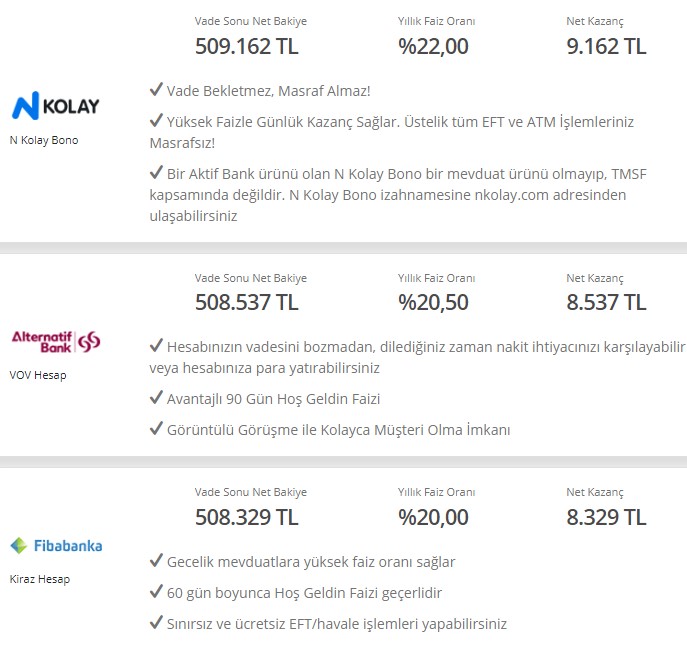Select the 508.329 TL net balance

(x=247, y=517)
